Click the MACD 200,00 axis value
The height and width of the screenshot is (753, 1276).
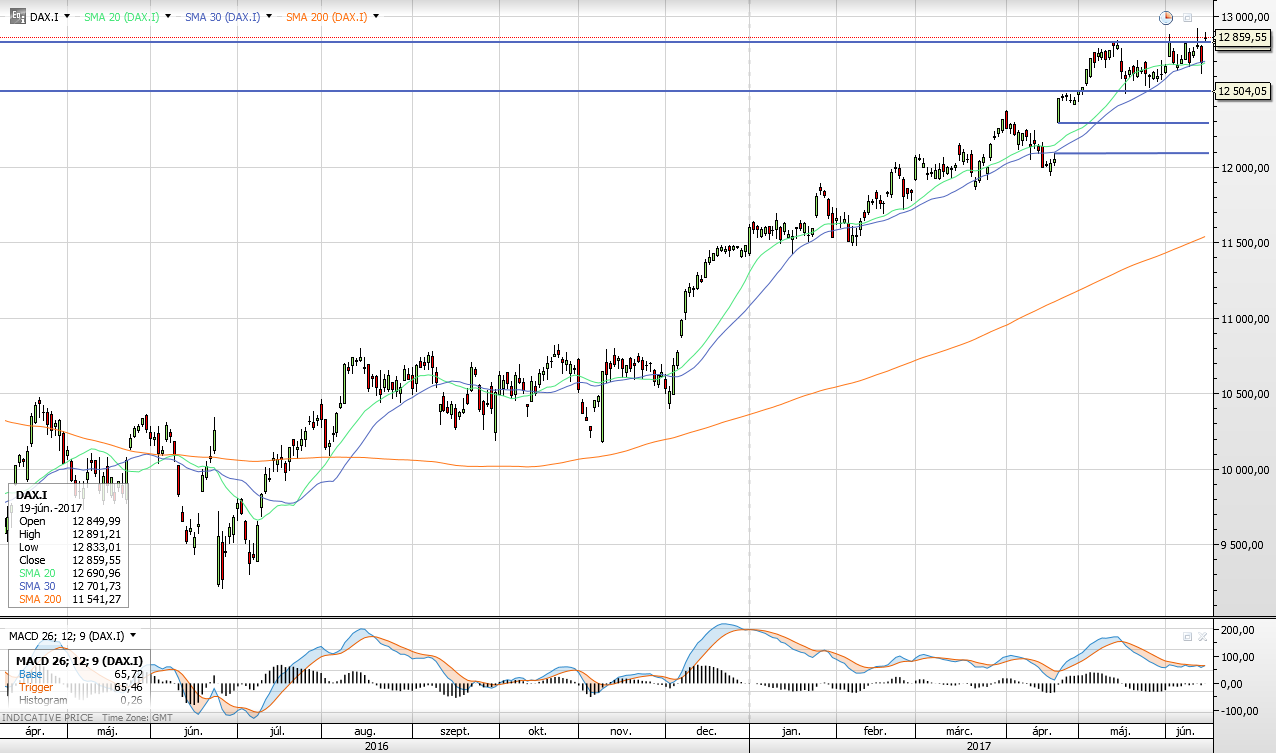[x=1236, y=630]
